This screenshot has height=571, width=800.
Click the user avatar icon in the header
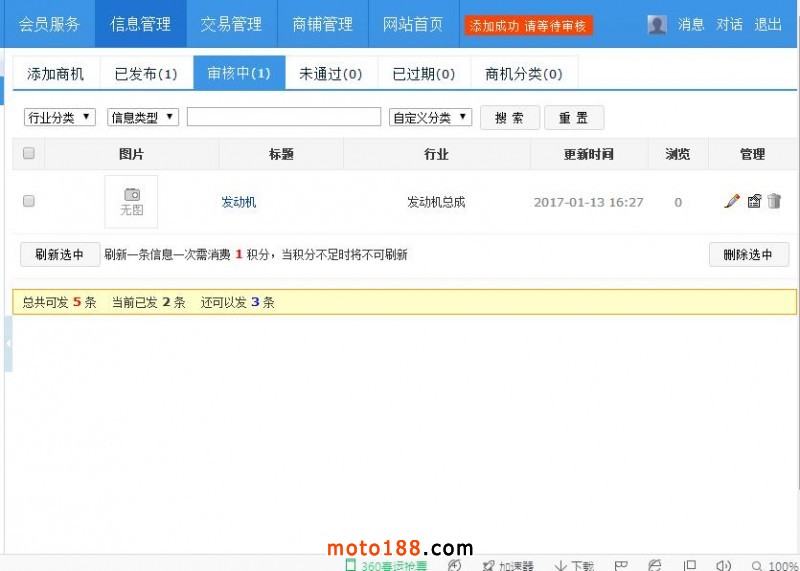657,25
